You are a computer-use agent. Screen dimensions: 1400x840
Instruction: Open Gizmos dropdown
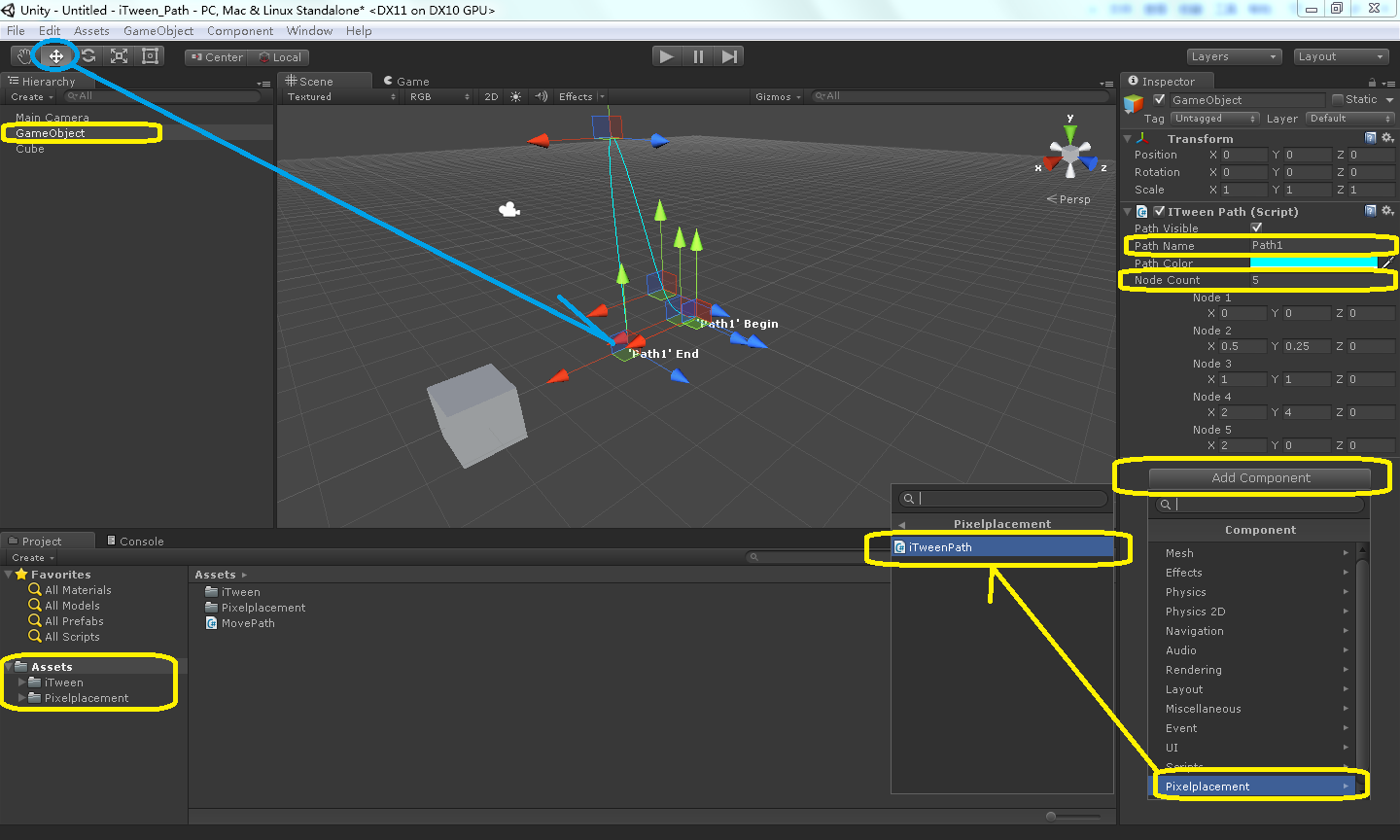pos(778,97)
